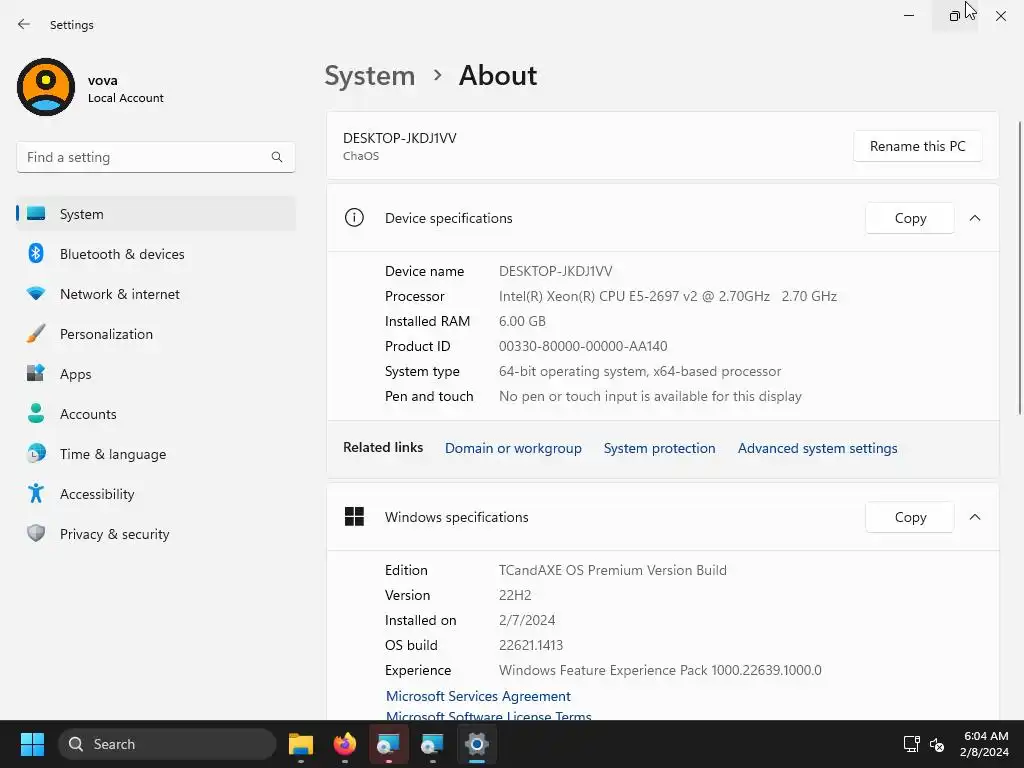Screen dimensions: 1024x768
Task: Click the Installed on value 2/7/2024
Action: click(x=527, y=620)
